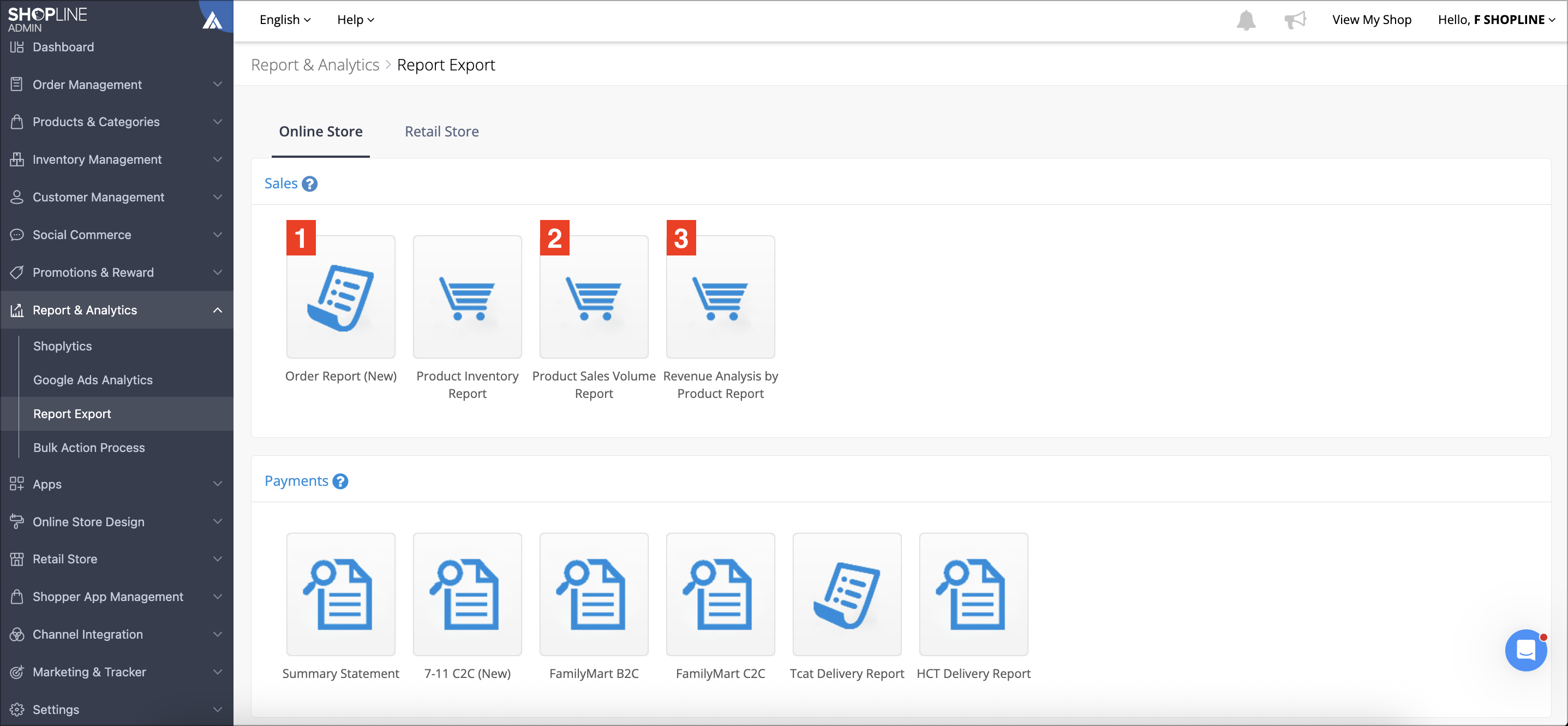Screen dimensions: 1568x726
Task: Click the Payments section heading
Action: point(296,480)
